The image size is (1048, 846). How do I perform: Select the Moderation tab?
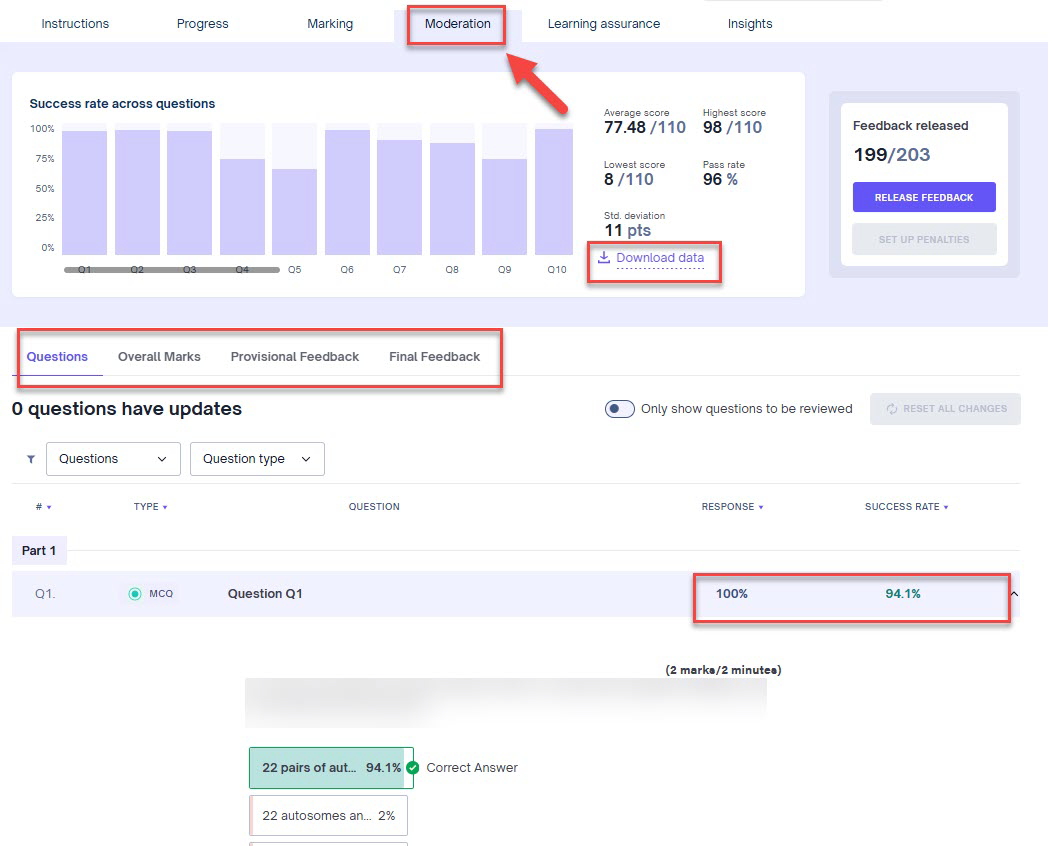(457, 24)
